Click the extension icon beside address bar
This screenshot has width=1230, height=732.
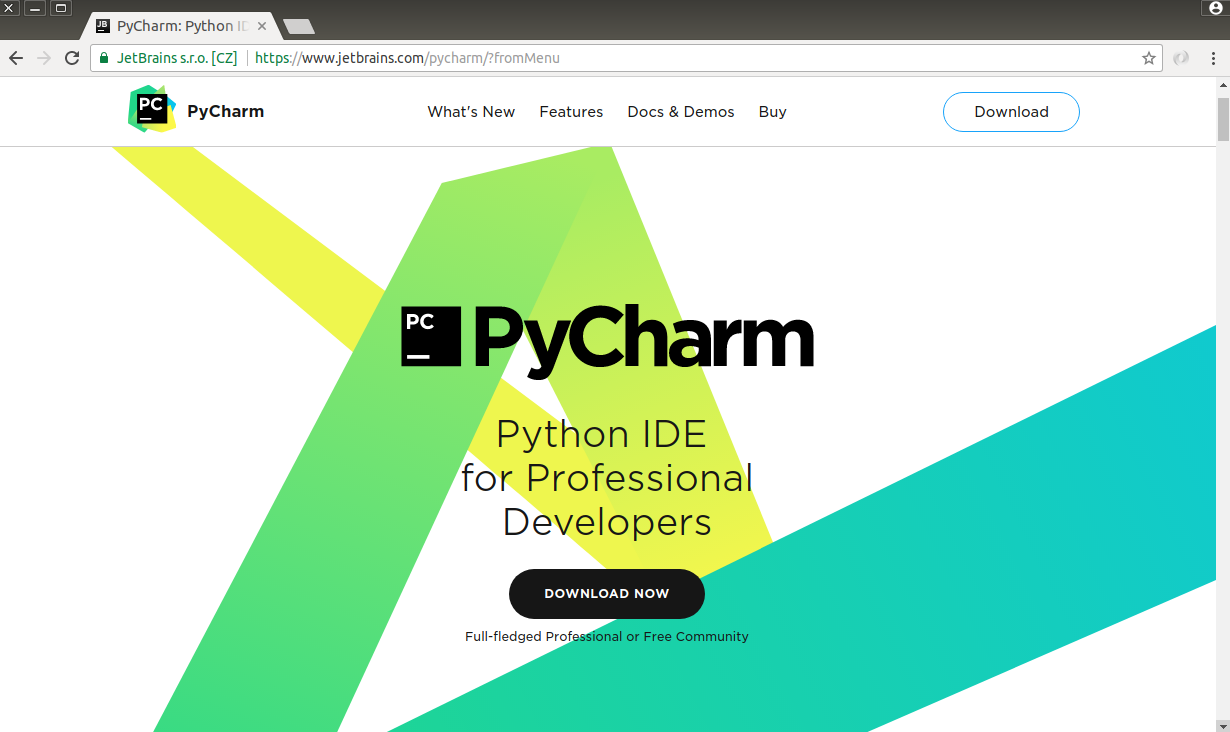(1181, 58)
